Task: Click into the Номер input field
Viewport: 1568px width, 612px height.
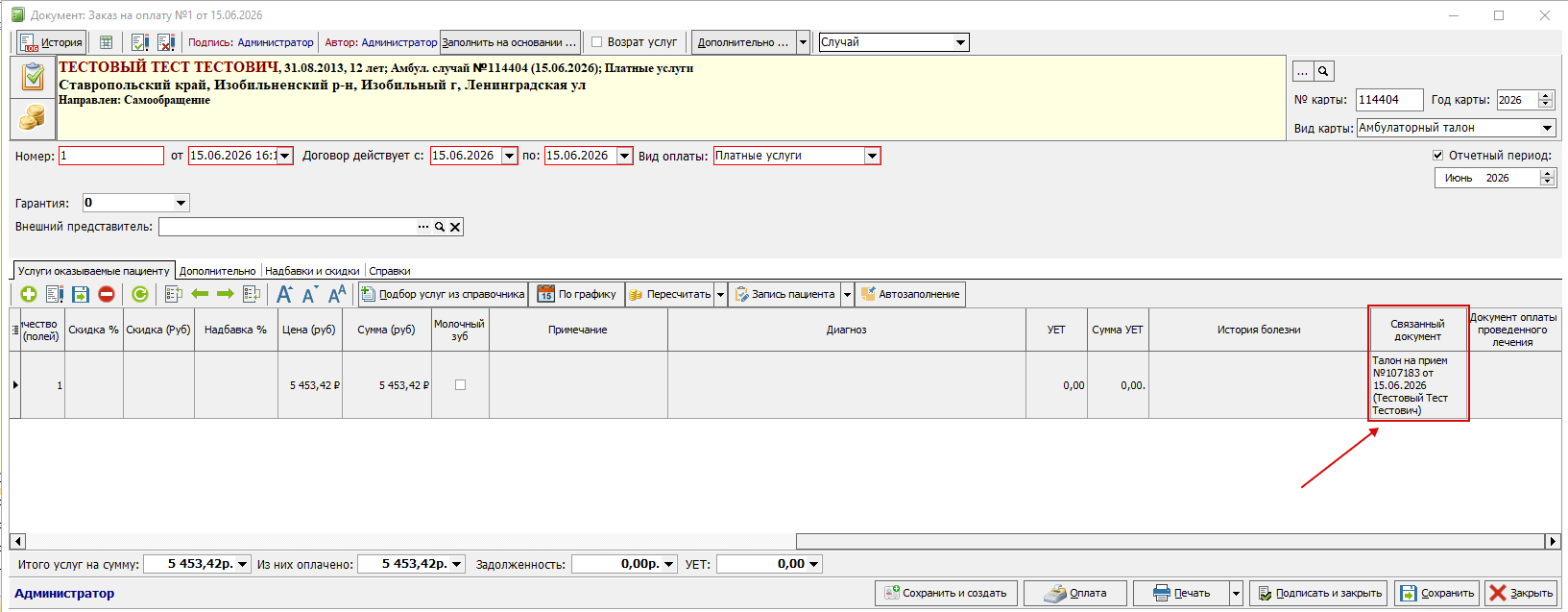Action: (x=111, y=156)
